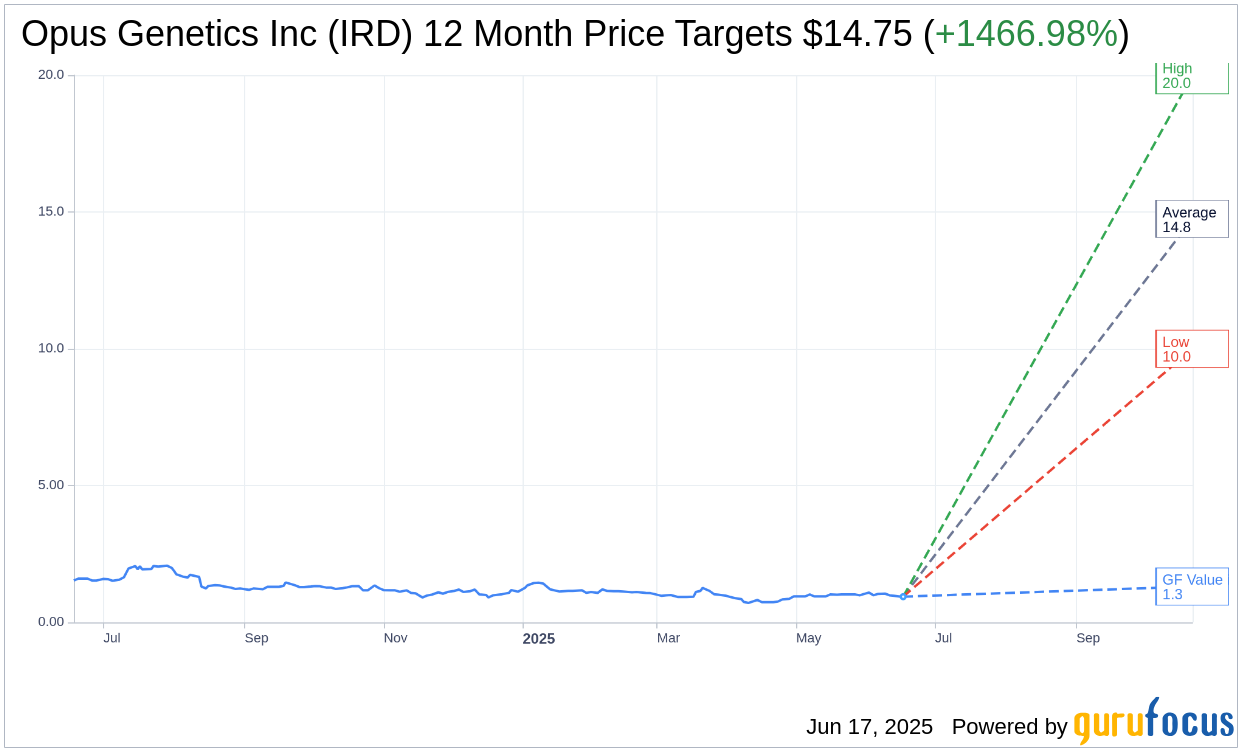Screen dimensions: 1242x752
Task: Click the Low 10.0 target label
Action: [1190, 348]
